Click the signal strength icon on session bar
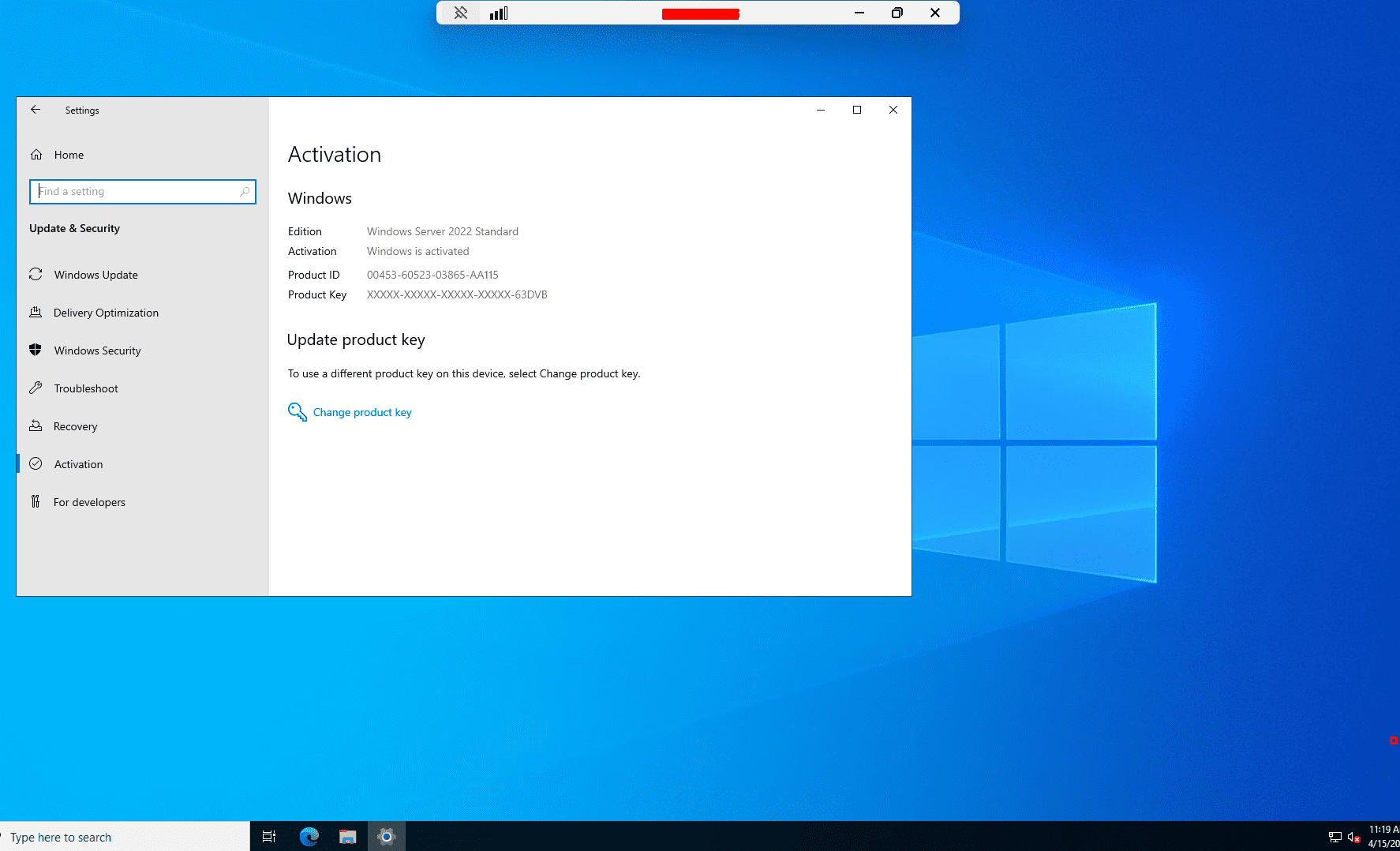1400x851 pixels. click(x=499, y=13)
